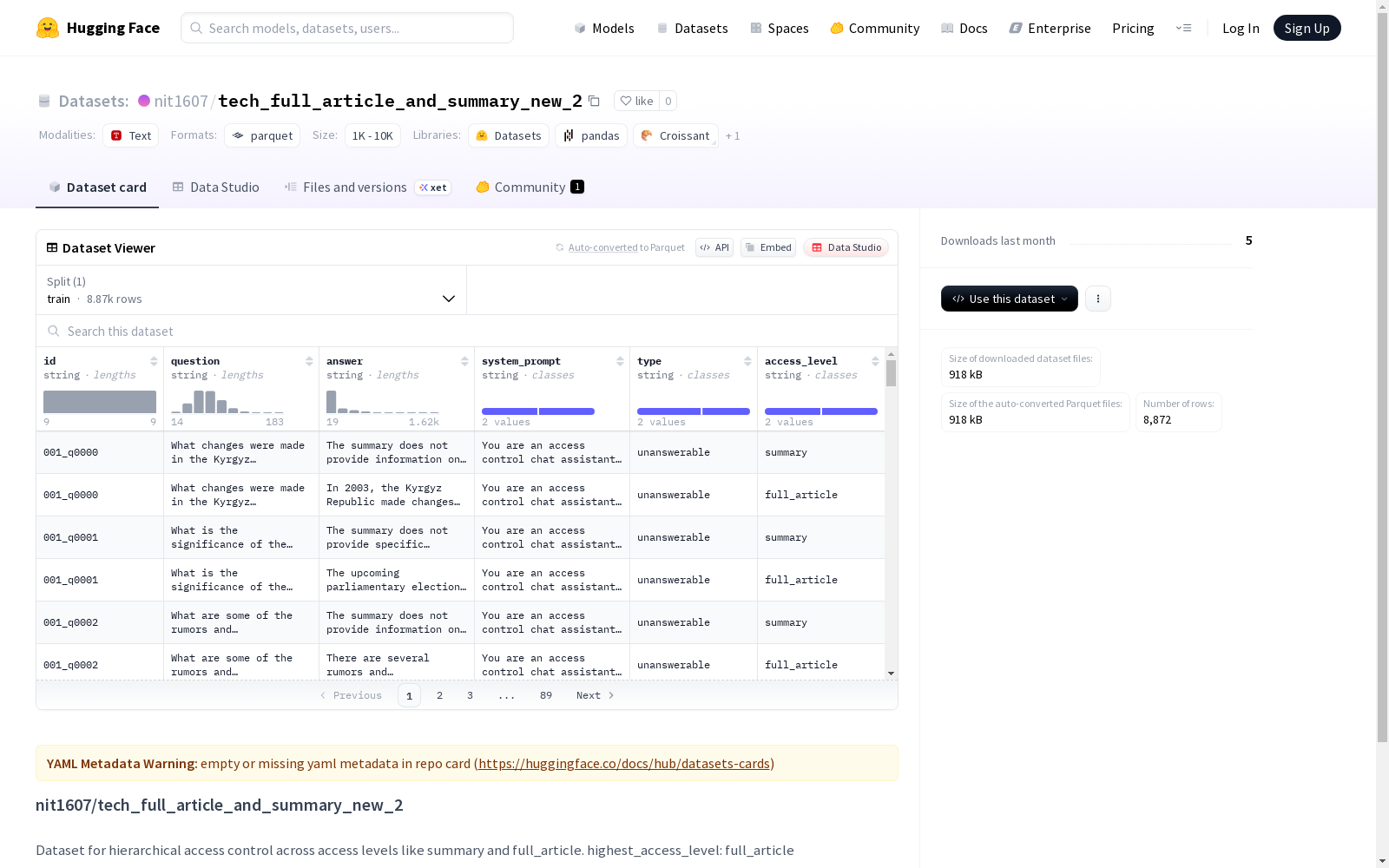The image size is (1389, 868).
Task: Sort the answer column
Action: tap(464, 361)
